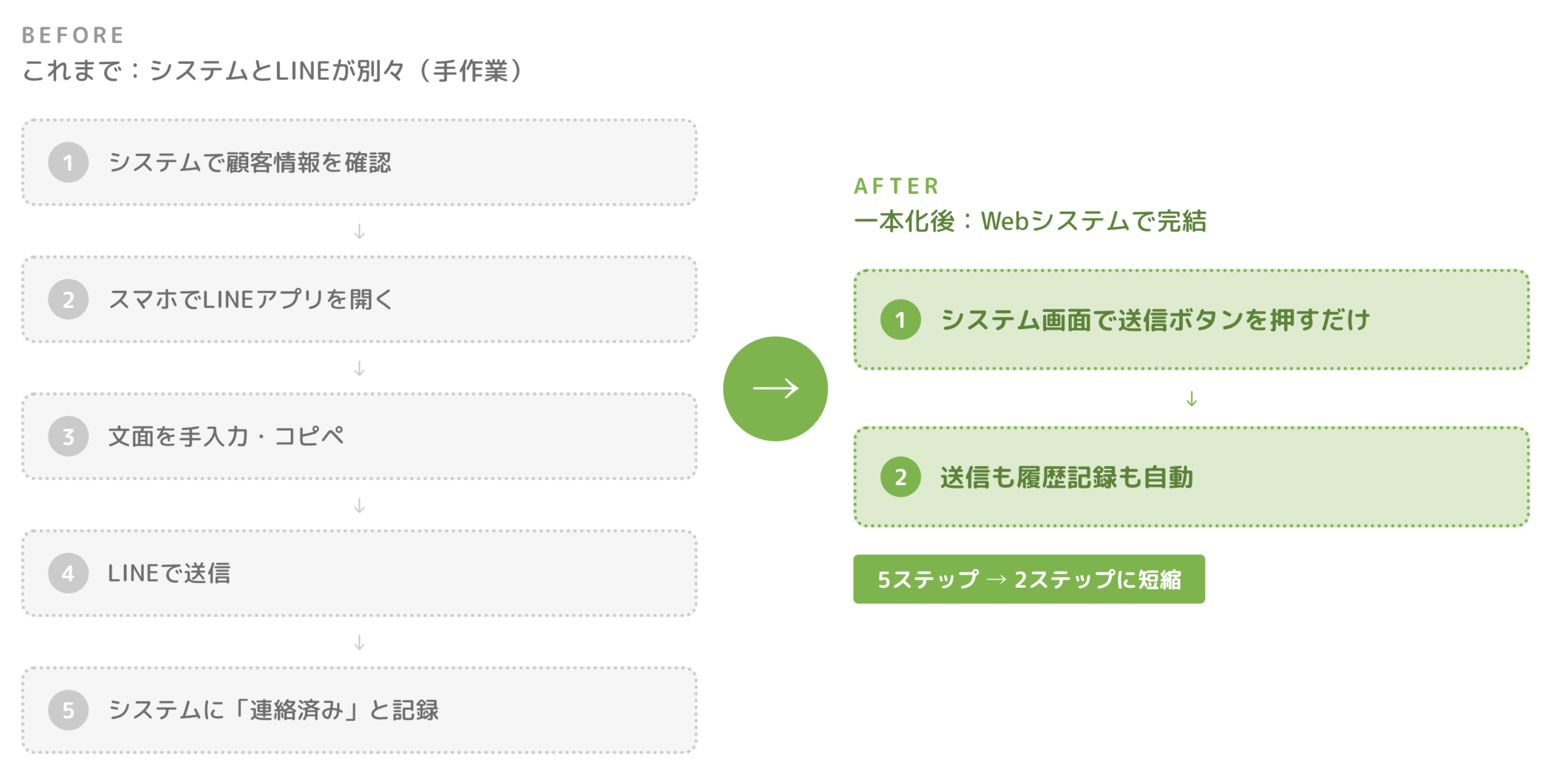Click the gray number 1 circle badge
Image resolution: width=1550 pixels, height=784 pixels.
point(68,162)
